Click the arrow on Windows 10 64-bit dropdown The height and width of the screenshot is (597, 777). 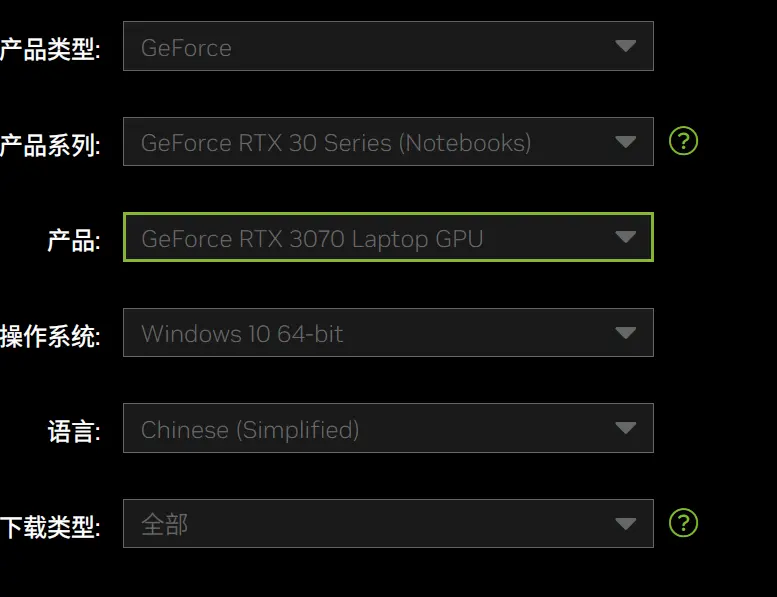tap(625, 332)
